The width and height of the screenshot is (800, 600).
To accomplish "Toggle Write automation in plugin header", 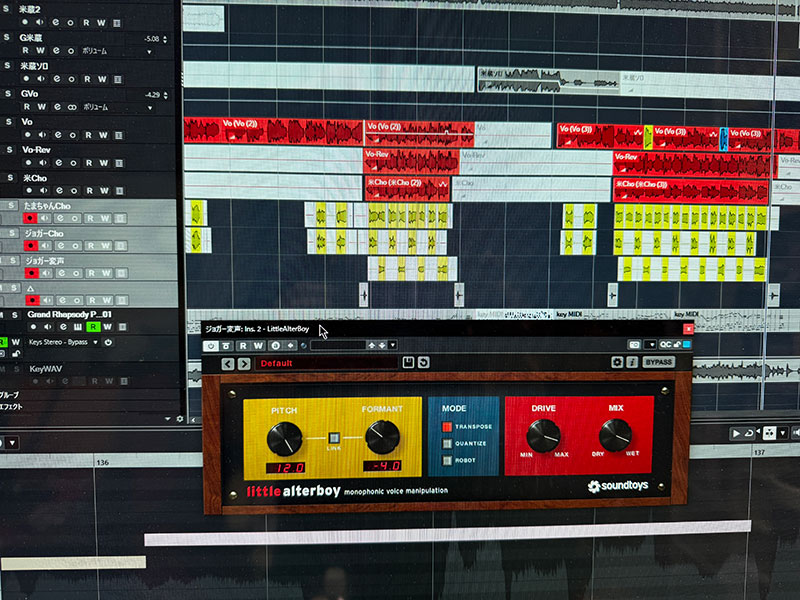I will coord(258,345).
